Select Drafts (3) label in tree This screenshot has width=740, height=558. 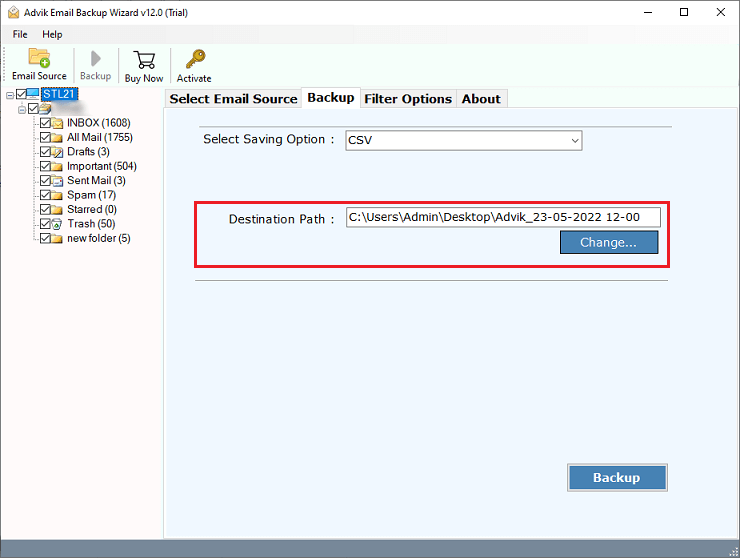click(88, 152)
